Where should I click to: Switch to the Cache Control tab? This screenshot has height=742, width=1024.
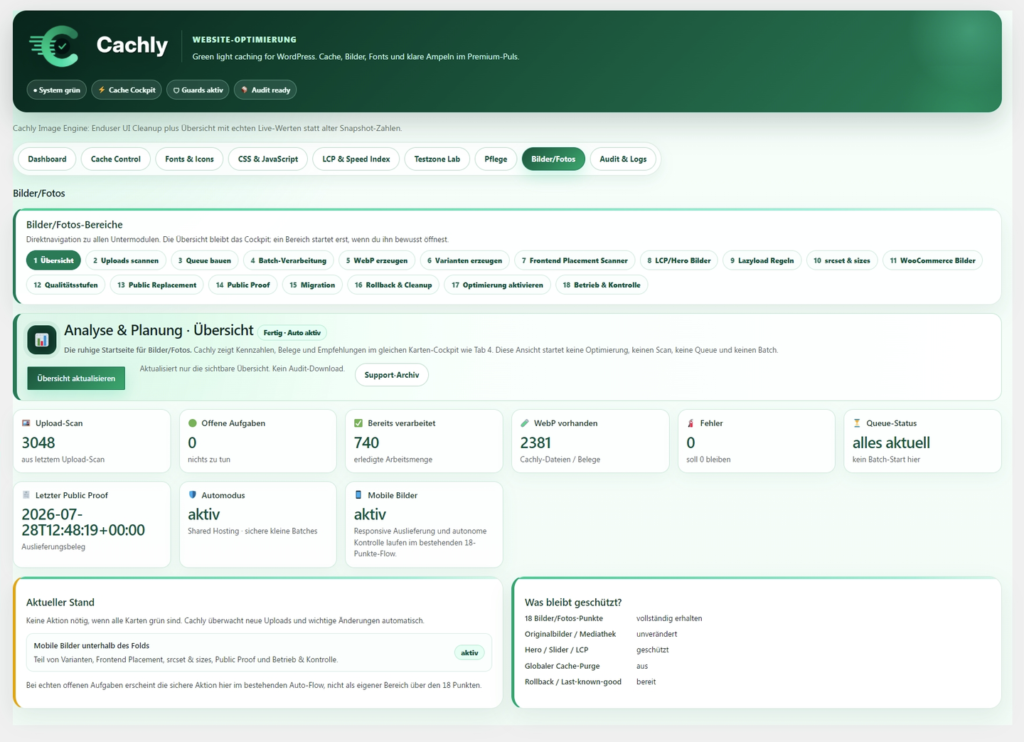tap(116, 159)
